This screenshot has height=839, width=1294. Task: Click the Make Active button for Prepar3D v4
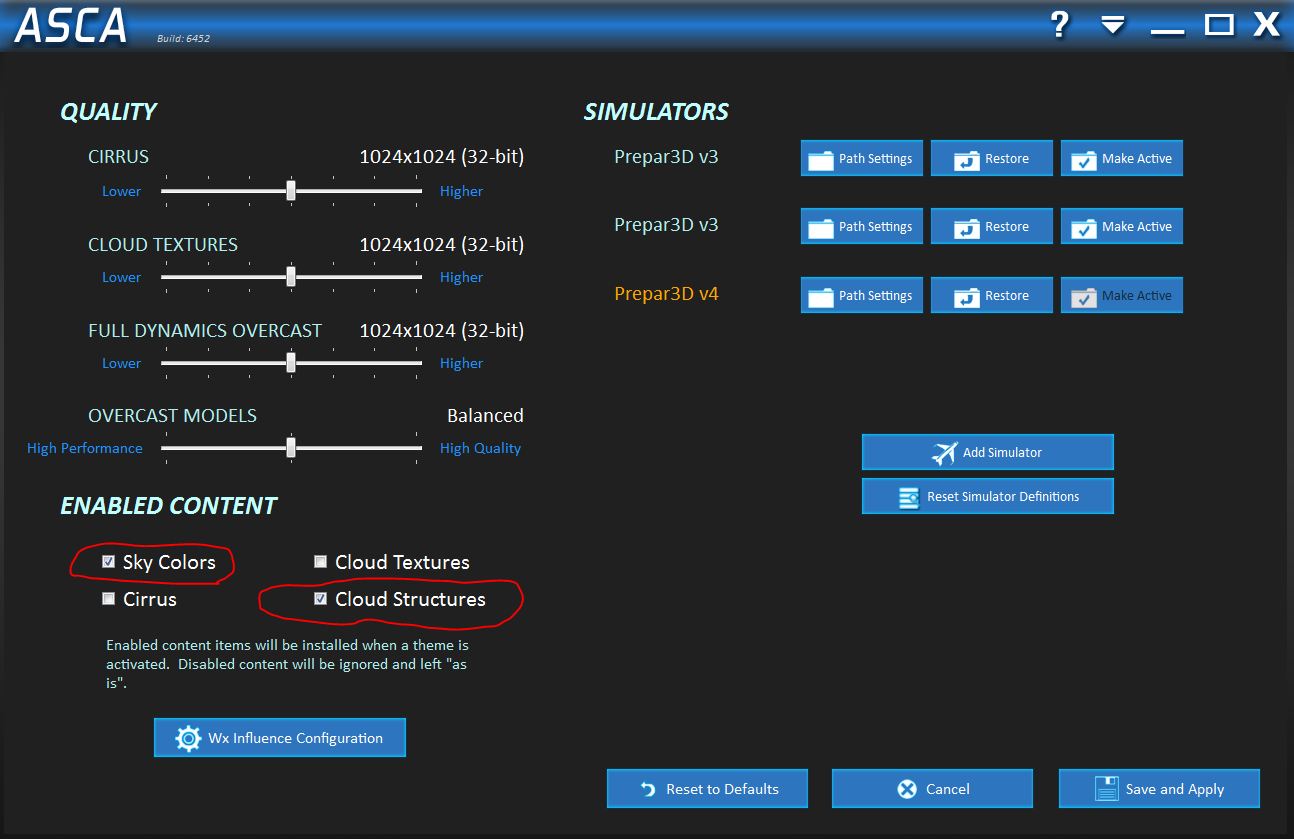click(x=1122, y=295)
